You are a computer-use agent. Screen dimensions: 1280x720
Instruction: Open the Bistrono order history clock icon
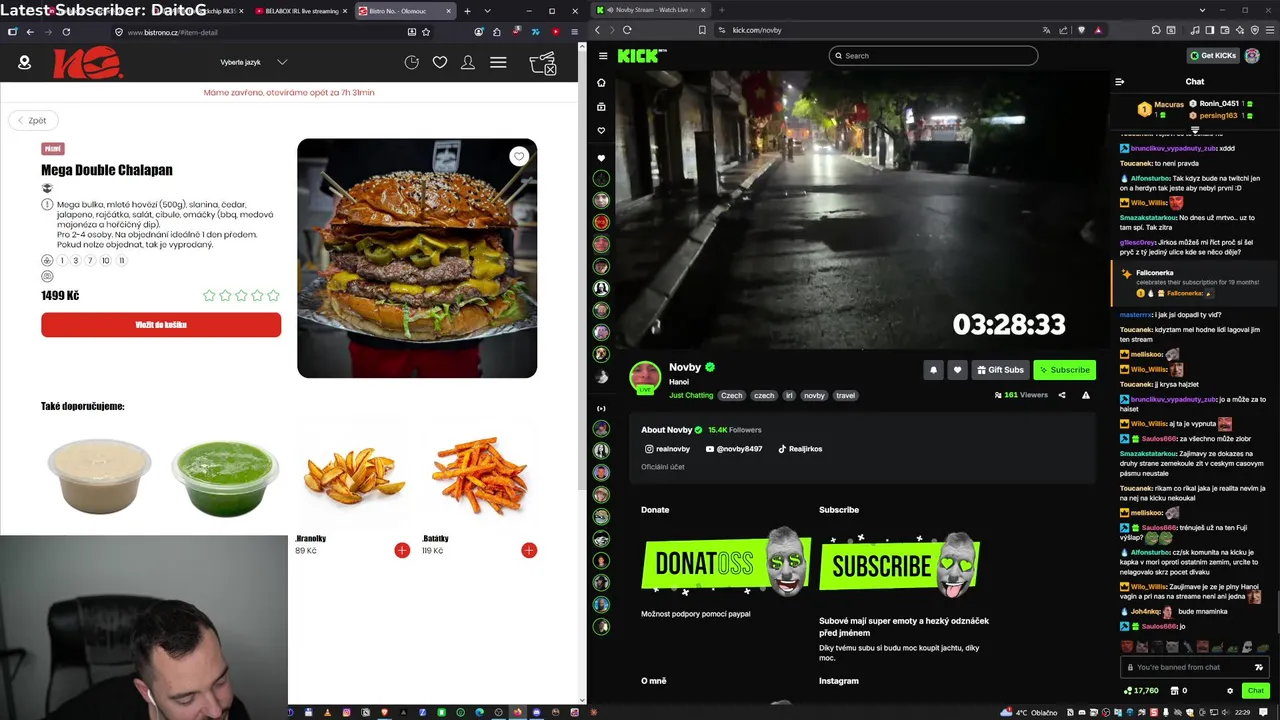(411, 62)
